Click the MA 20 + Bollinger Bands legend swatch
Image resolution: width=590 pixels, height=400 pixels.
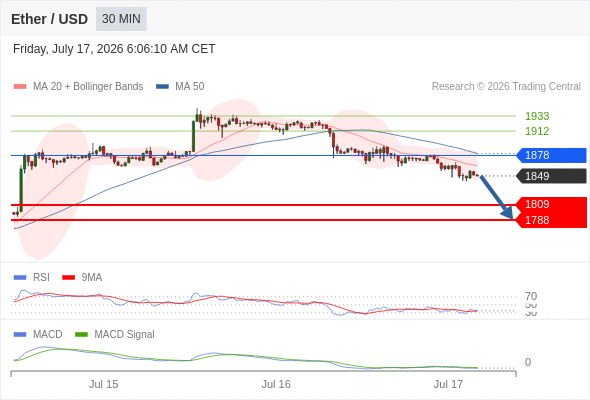(20, 87)
